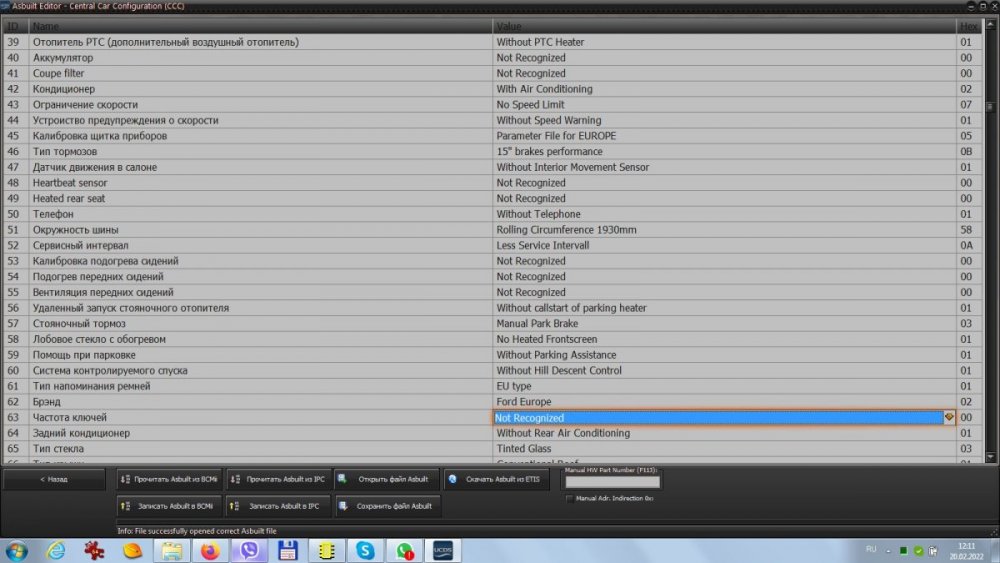Click the Firefox icon in the taskbar
The image size is (1000, 563).
click(x=210, y=550)
